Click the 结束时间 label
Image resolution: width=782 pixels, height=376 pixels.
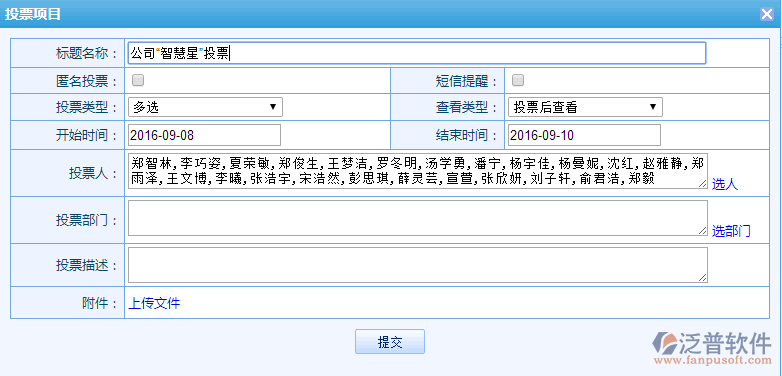coord(466,135)
